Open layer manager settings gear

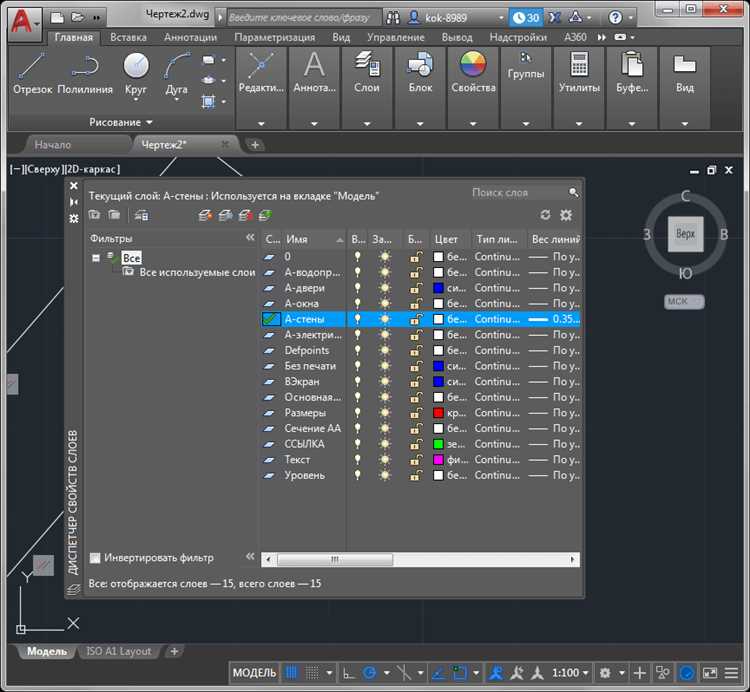click(x=566, y=215)
